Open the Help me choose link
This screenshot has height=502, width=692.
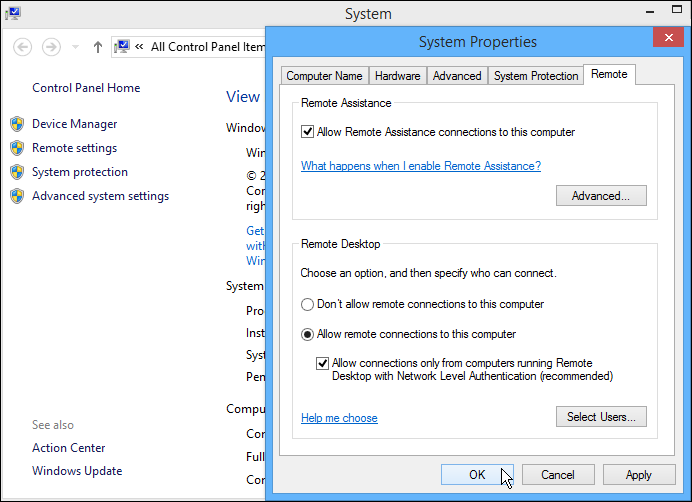[x=339, y=418]
